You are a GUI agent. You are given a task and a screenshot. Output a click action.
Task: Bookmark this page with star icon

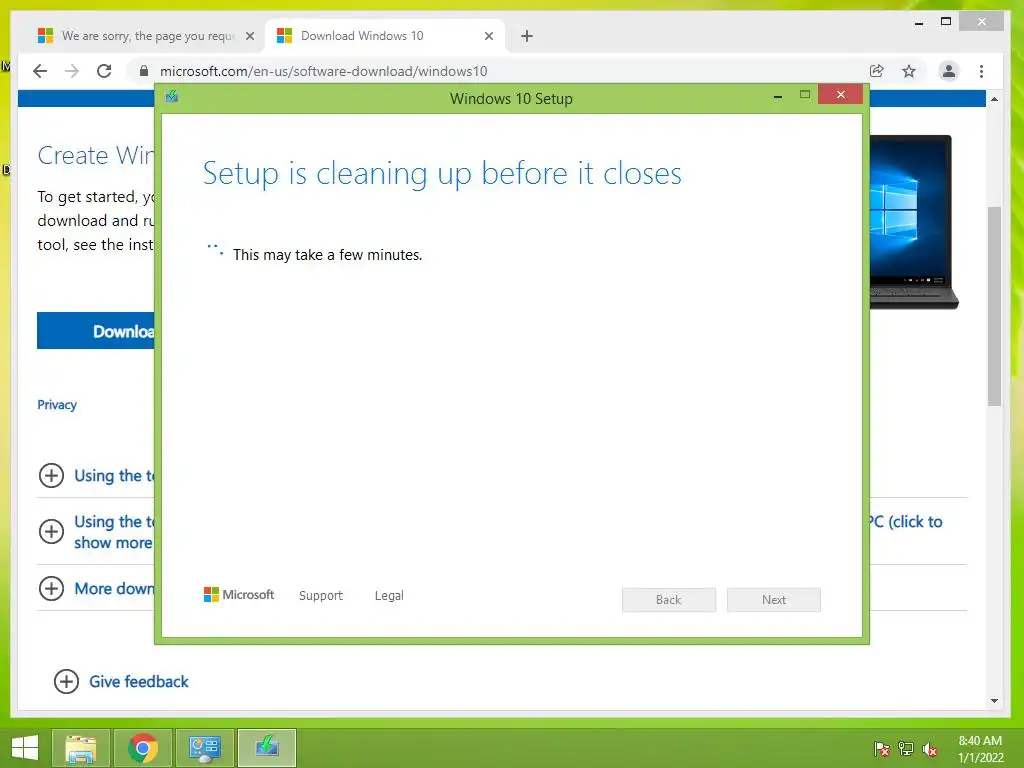[908, 71]
